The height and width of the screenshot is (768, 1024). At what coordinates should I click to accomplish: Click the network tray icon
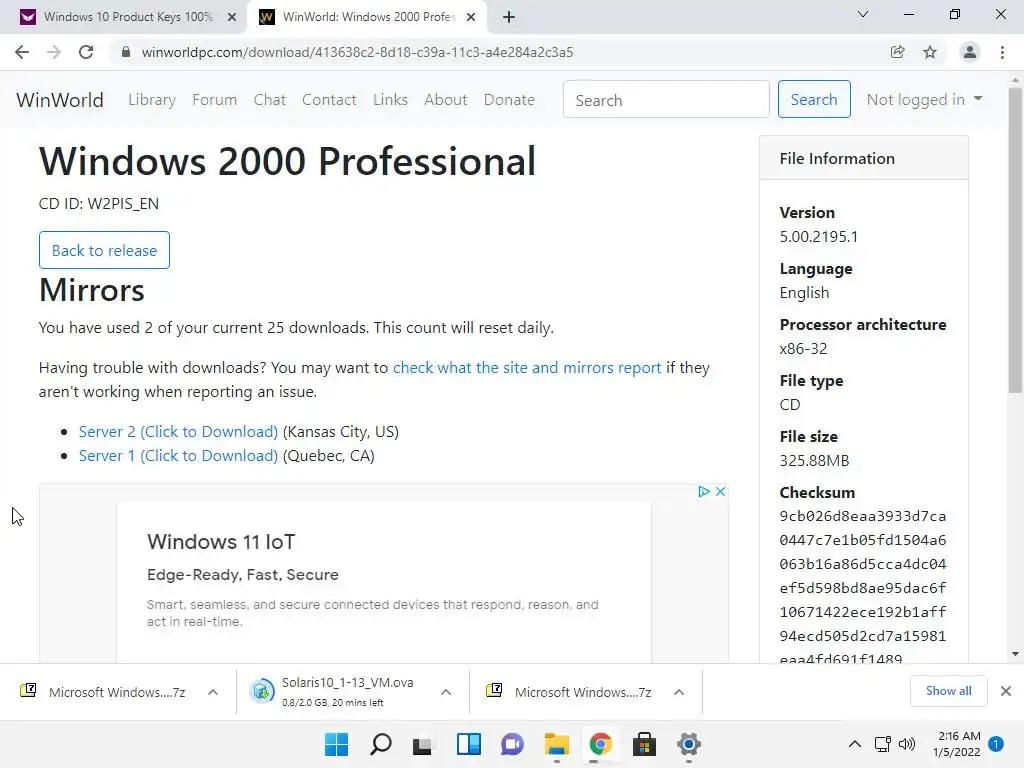coord(882,744)
